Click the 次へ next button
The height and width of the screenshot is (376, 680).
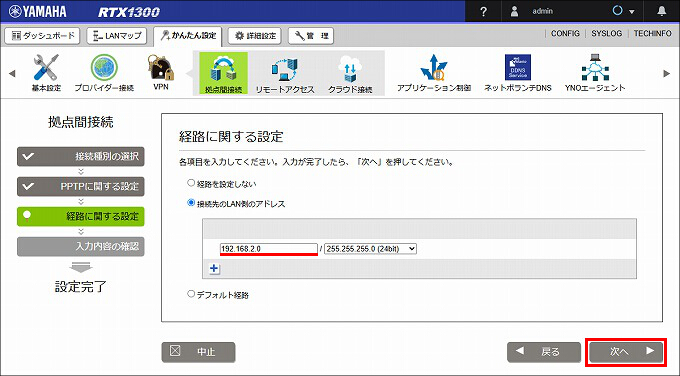tap(626, 352)
